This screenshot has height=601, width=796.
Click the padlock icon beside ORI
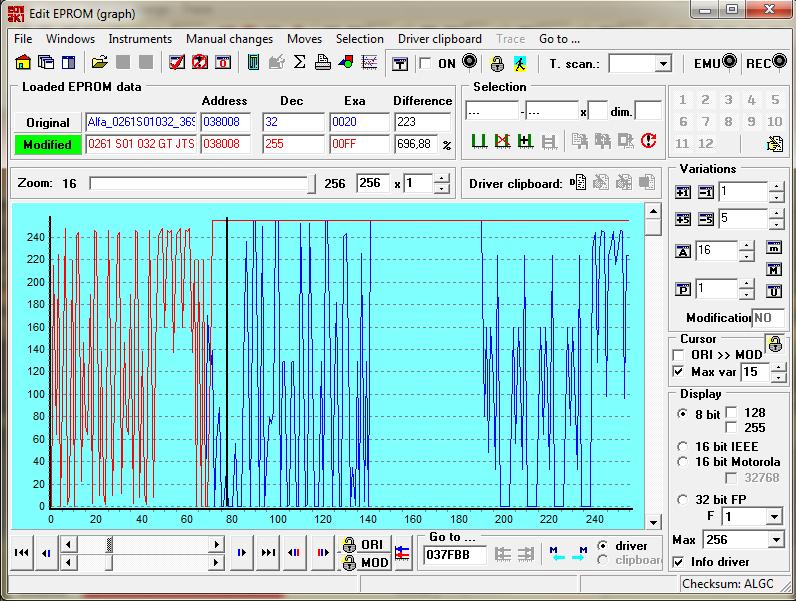pyautogui.click(x=348, y=545)
